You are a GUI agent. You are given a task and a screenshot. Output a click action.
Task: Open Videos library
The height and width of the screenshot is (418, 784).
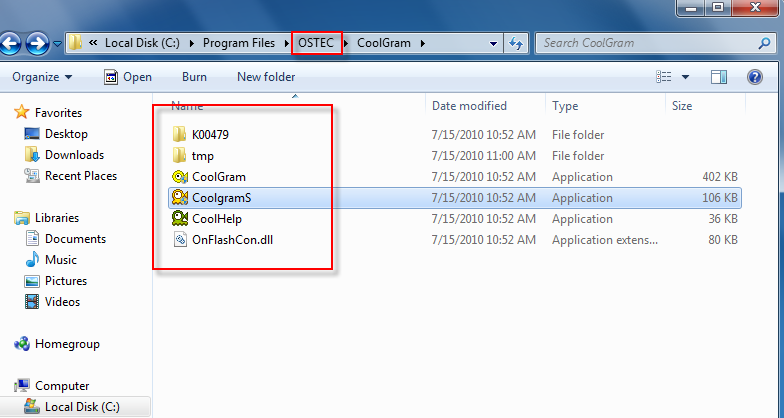pos(62,302)
